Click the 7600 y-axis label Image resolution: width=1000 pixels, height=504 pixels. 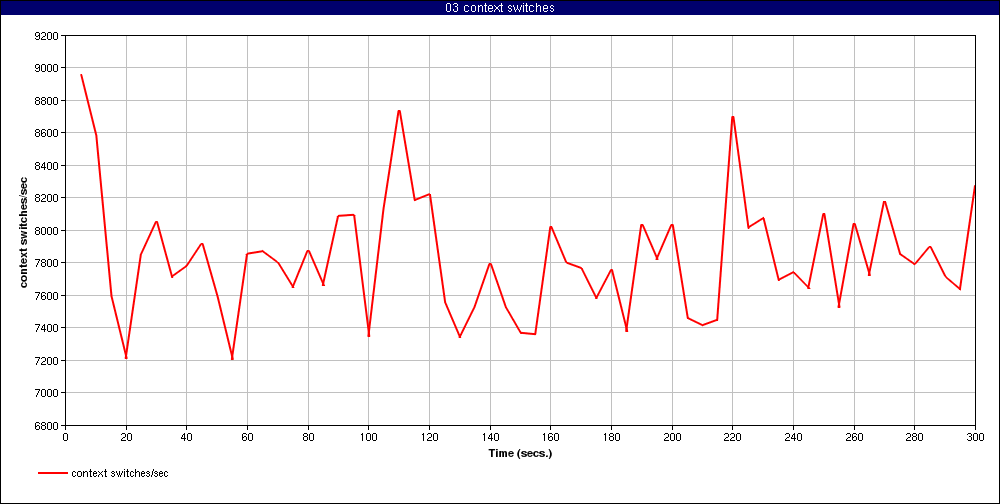(48, 296)
